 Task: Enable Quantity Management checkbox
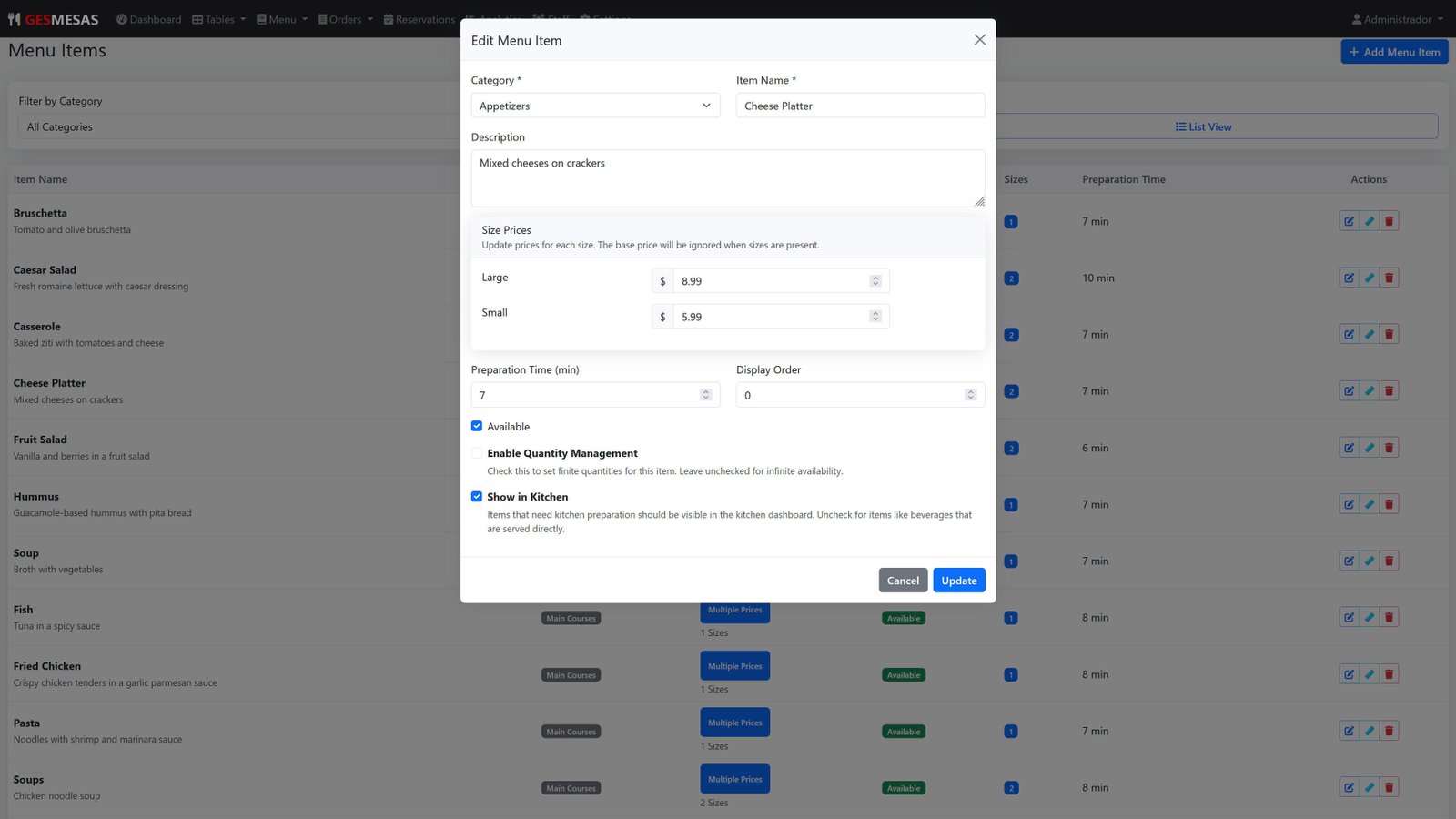(x=477, y=453)
